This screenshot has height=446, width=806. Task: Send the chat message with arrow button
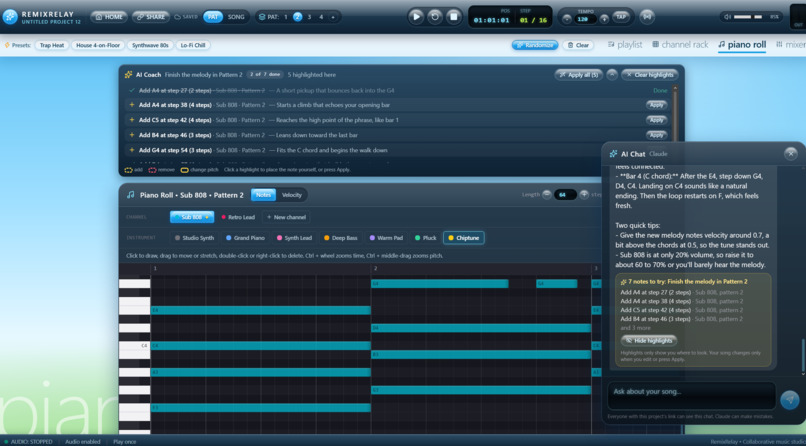(790, 399)
